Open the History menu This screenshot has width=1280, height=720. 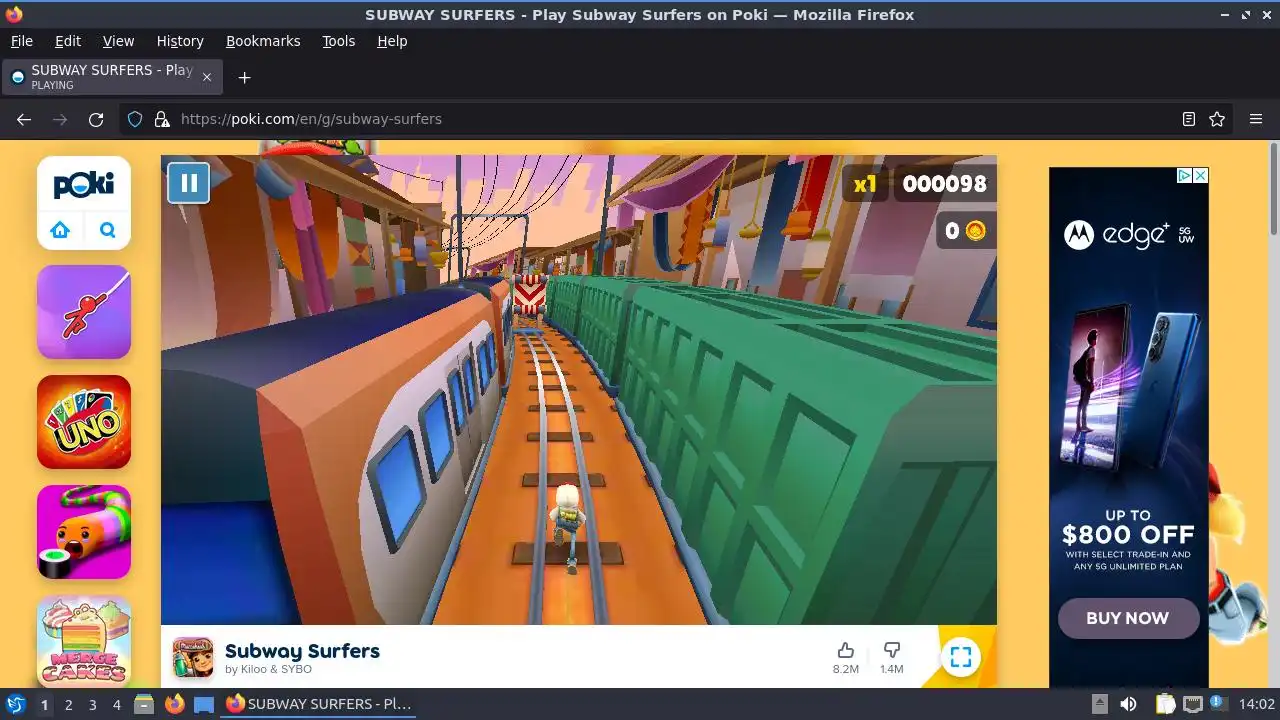[180, 41]
